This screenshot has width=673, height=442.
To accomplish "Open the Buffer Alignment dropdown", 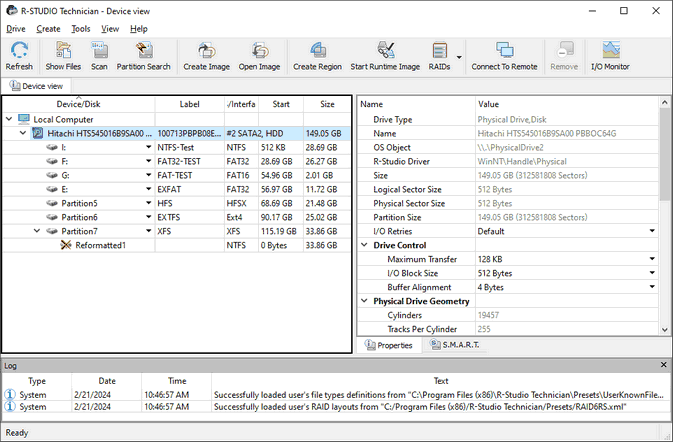I will tap(652, 287).
